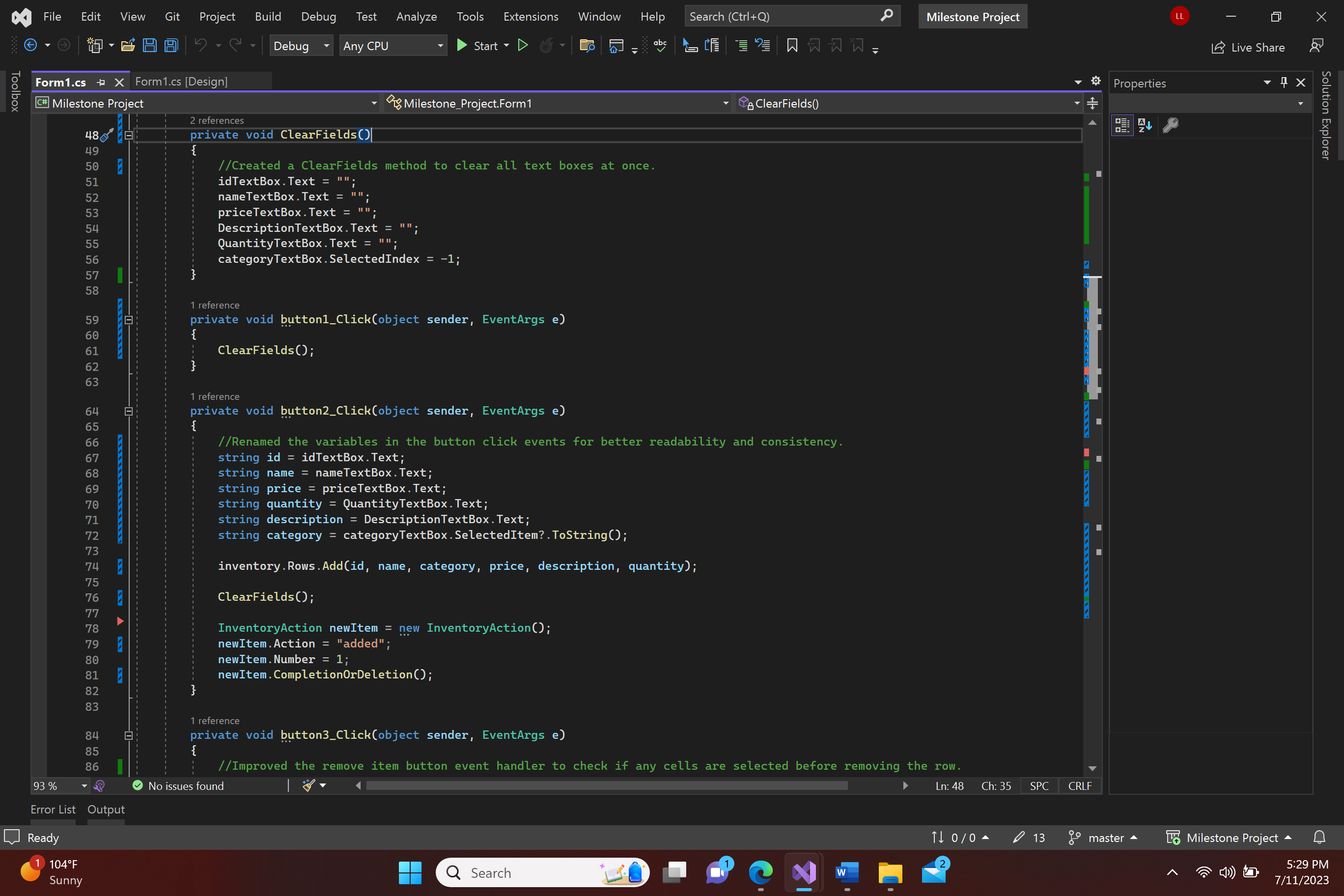
Task: Open the Toolbox side panel
Action: [x=15, y=91]
